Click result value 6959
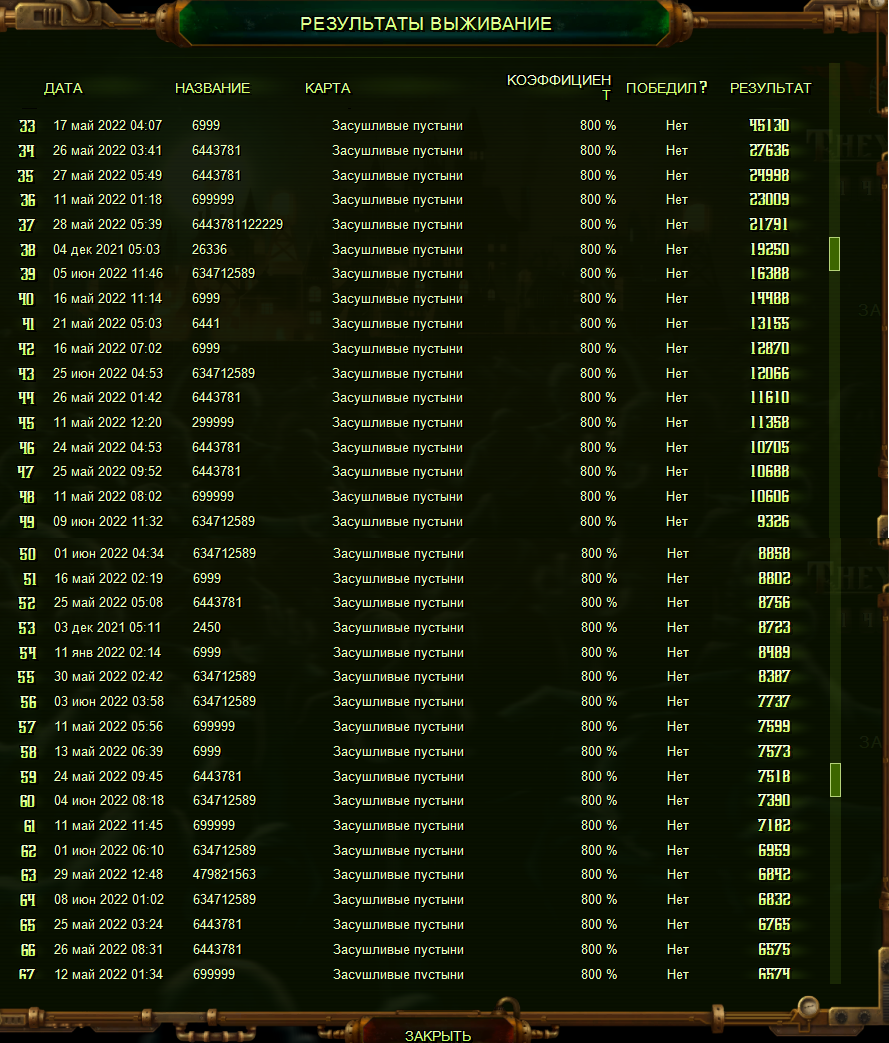Screen dimensions: 889x1043 (x=774, y=849)
